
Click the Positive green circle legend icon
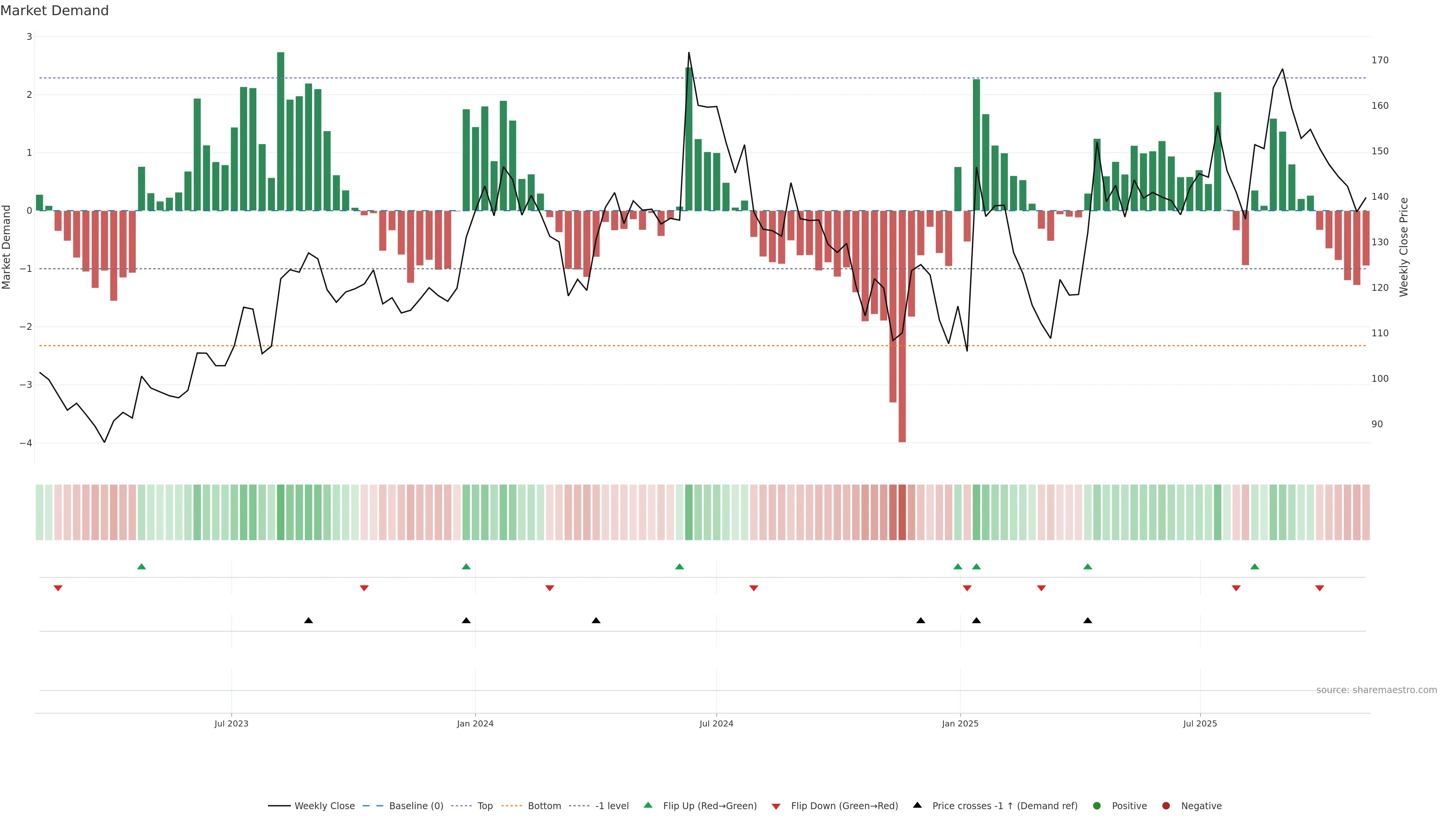(1097, 805)
